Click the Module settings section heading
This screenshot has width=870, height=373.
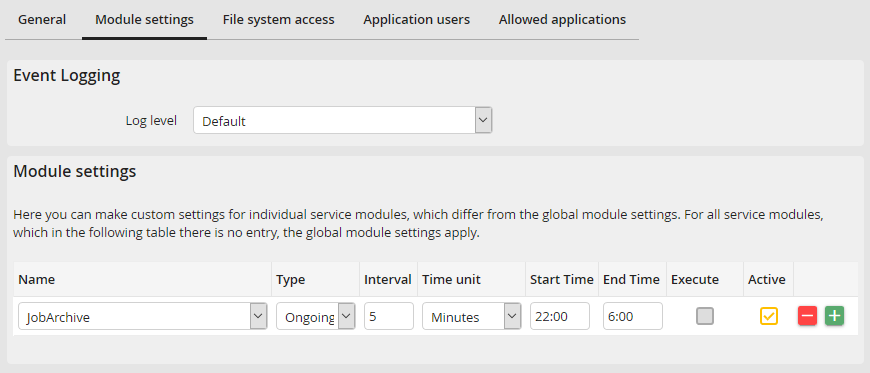(x=74, y=172)
